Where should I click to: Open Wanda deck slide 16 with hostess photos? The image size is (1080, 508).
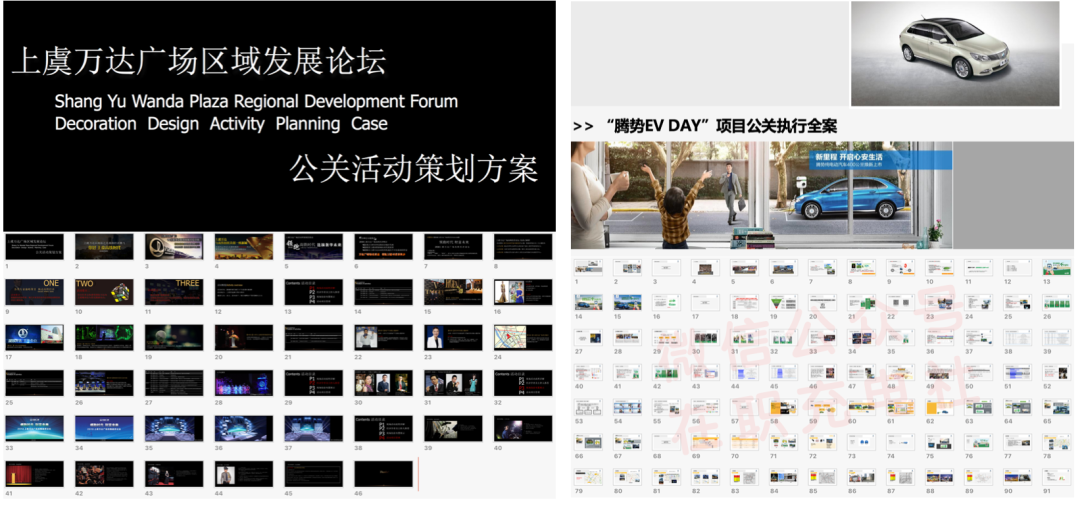pos(523,292)
